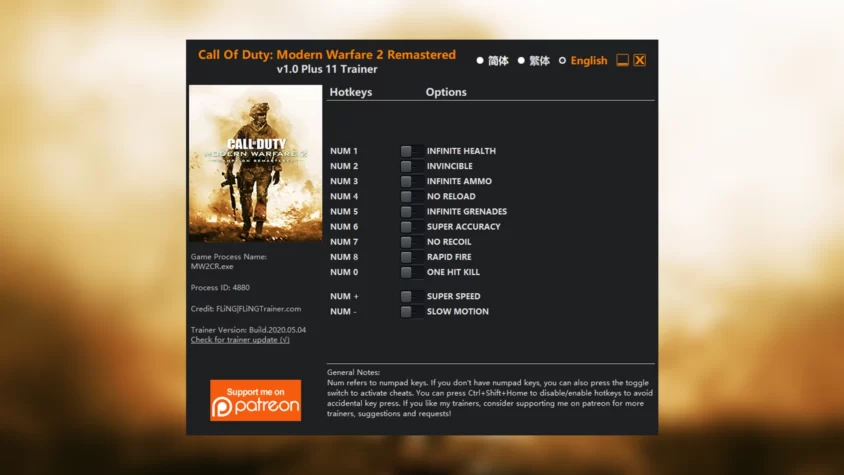Turn on the Infinite Ammo switch
This screenshot has height=475, width=844.
(x=412, y=181)
